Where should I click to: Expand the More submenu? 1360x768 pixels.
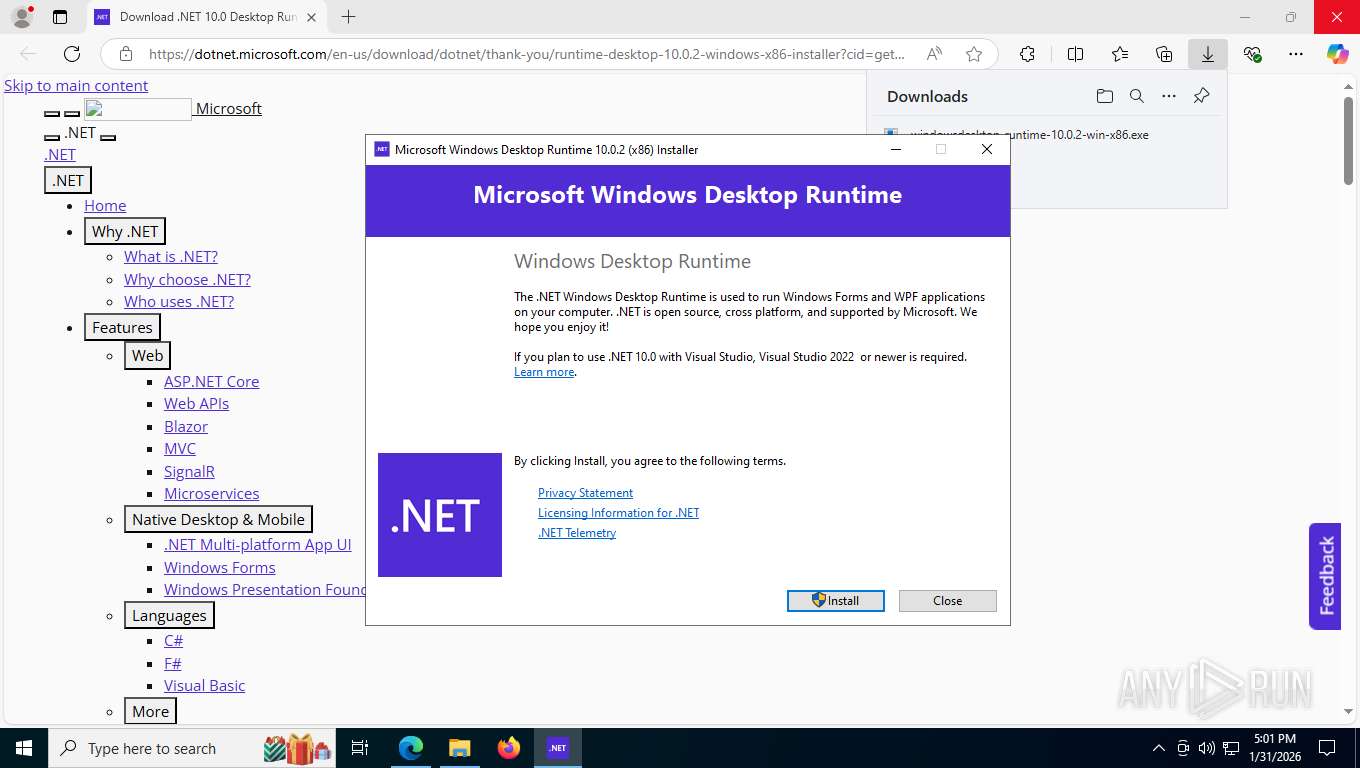150,711
